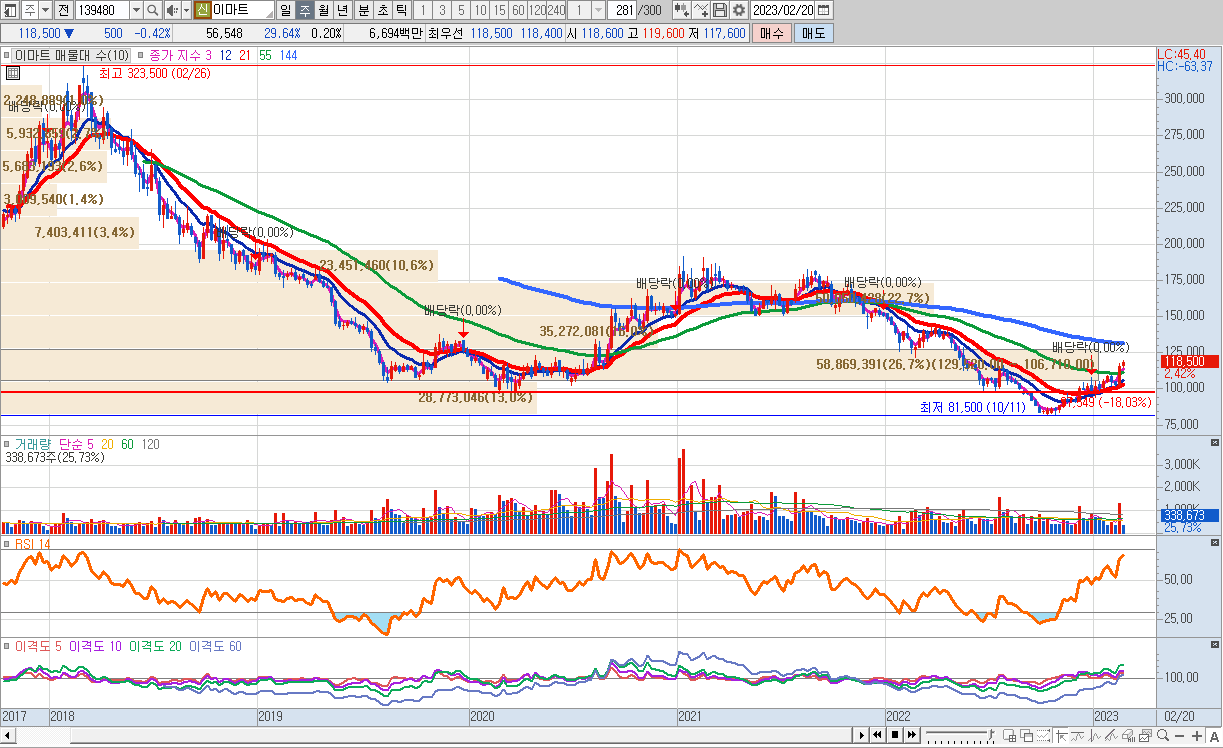The height and width of the screenshot is (748, 1223).
Task: Click the speaker sound icon in toolbar
Action: [171, 10]
